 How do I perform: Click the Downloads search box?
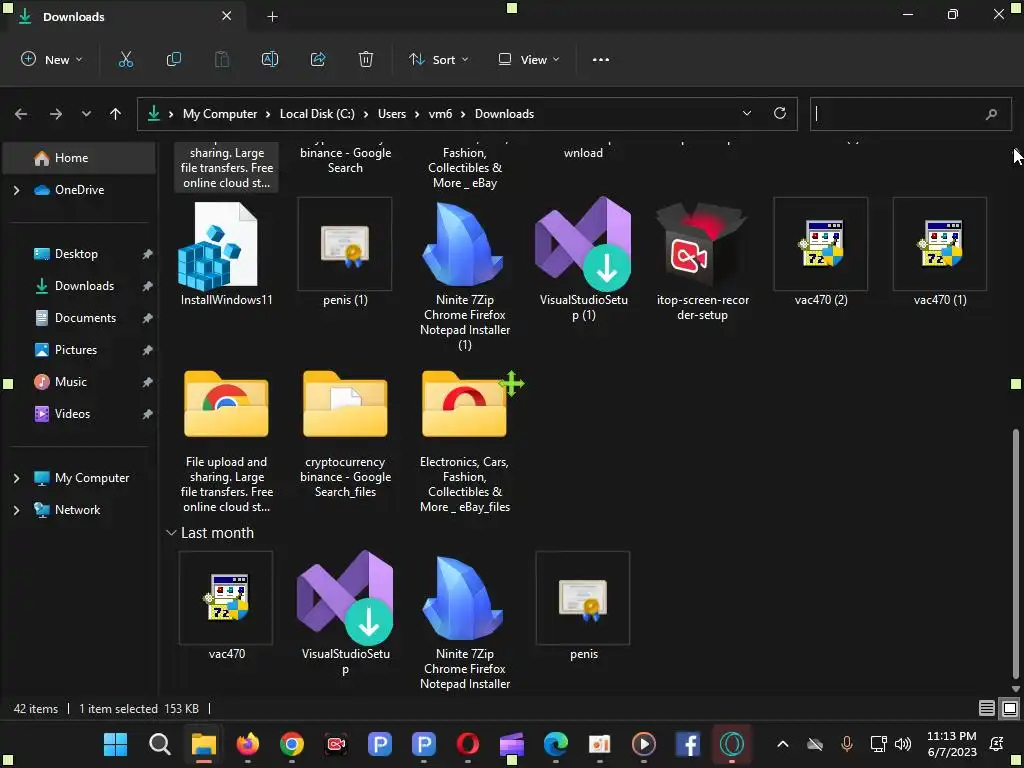tap(910, 114)
